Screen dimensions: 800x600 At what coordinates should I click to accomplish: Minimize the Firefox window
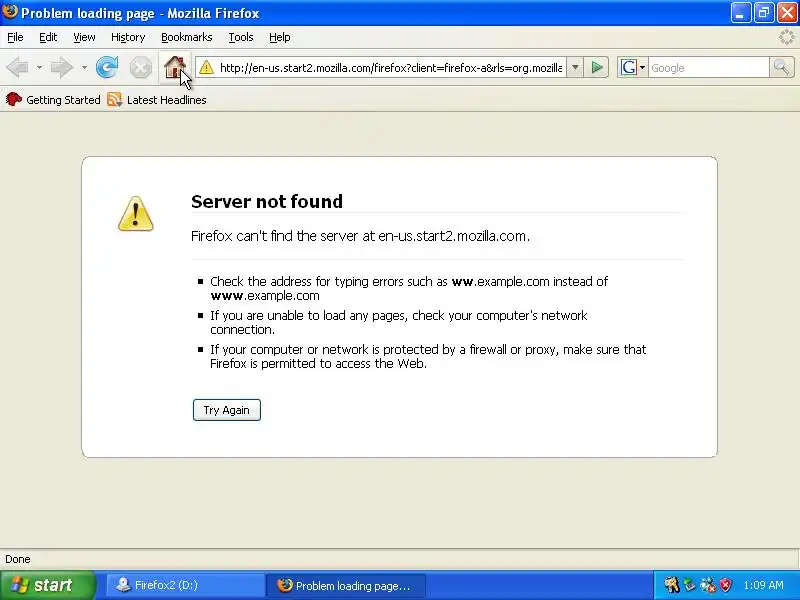(740, 13)
